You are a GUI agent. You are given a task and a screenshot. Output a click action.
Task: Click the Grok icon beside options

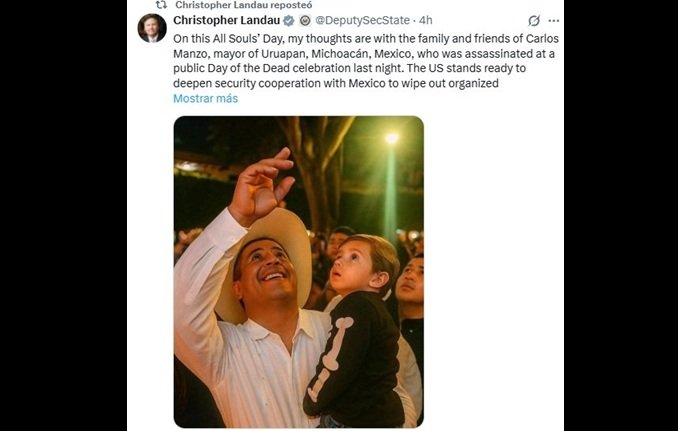click(534, 21)
